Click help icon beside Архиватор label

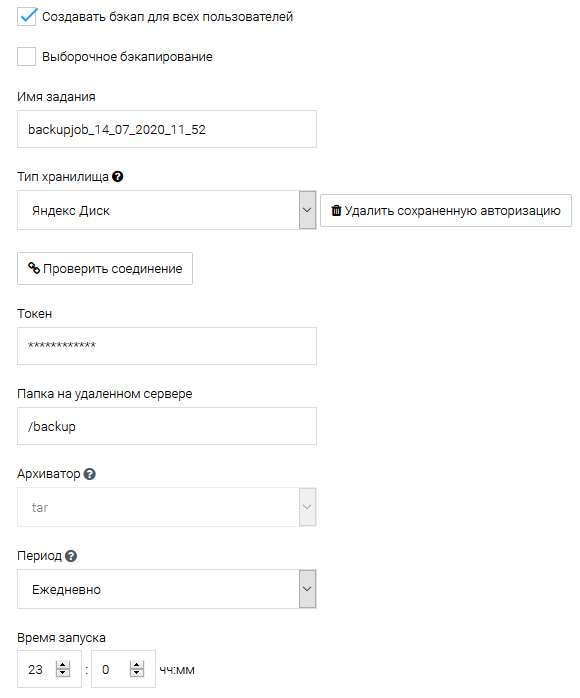[x=89, y=474]
